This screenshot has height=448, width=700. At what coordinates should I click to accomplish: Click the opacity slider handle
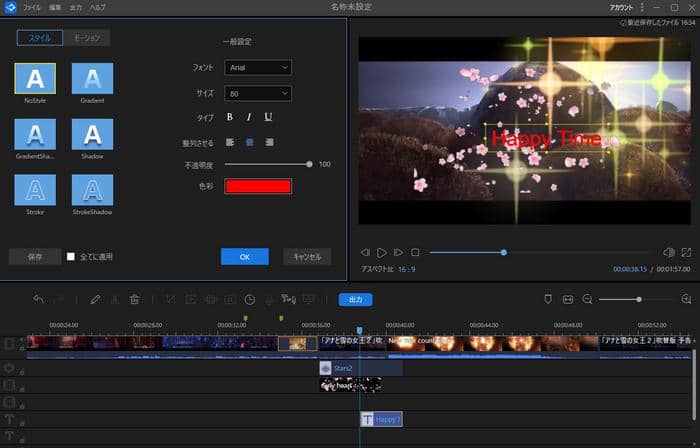coord(309,164)
